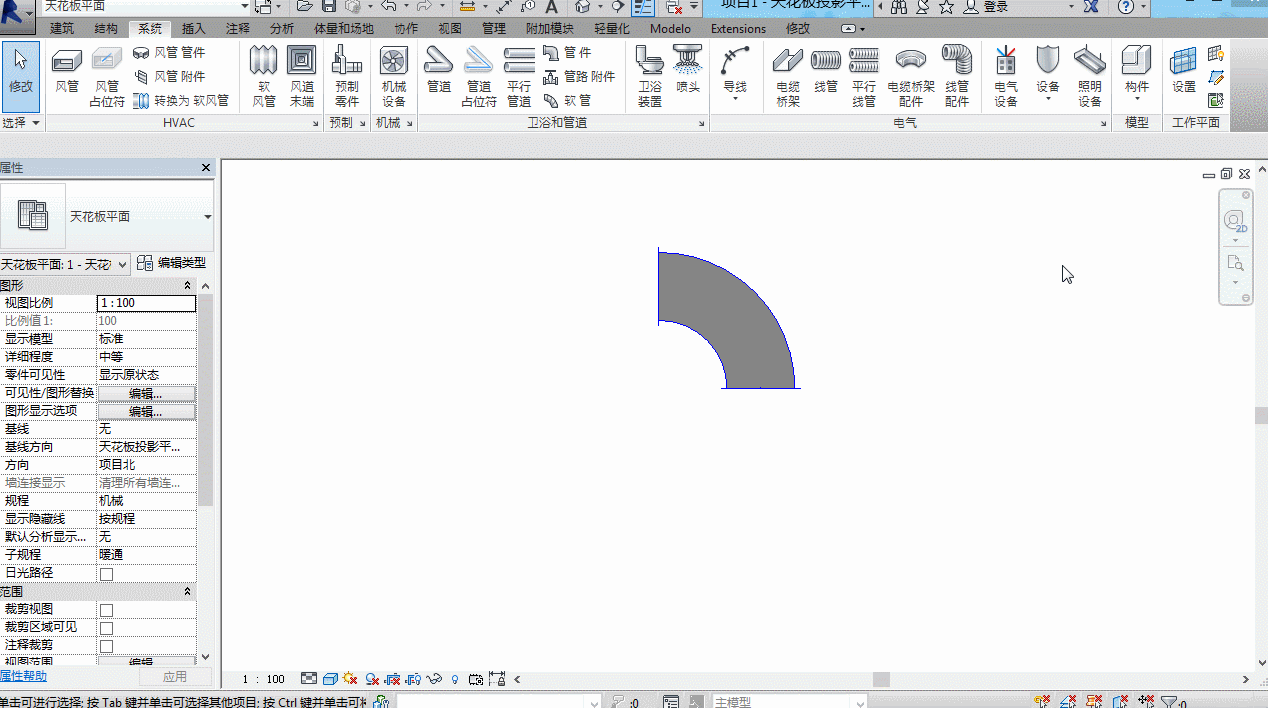Click the 软管 flex pipe tool
This screenshot has height=708, width=1268.
tap(567, 100)
